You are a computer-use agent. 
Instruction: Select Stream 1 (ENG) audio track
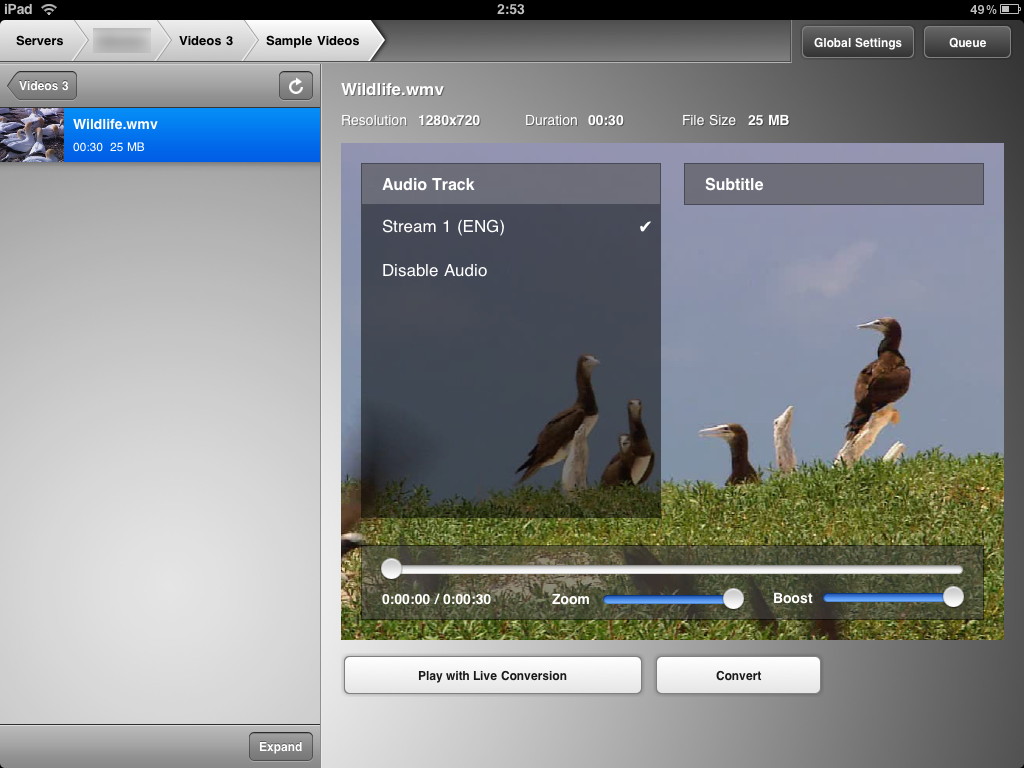coord(443,227)
